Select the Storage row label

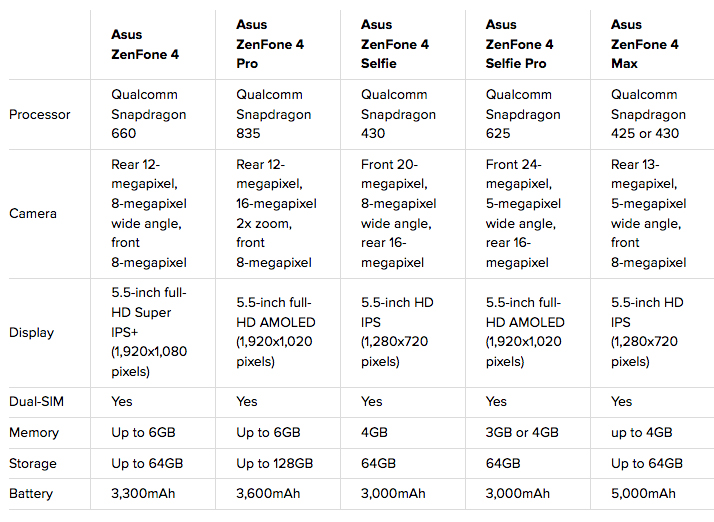[x=33, y=463]
